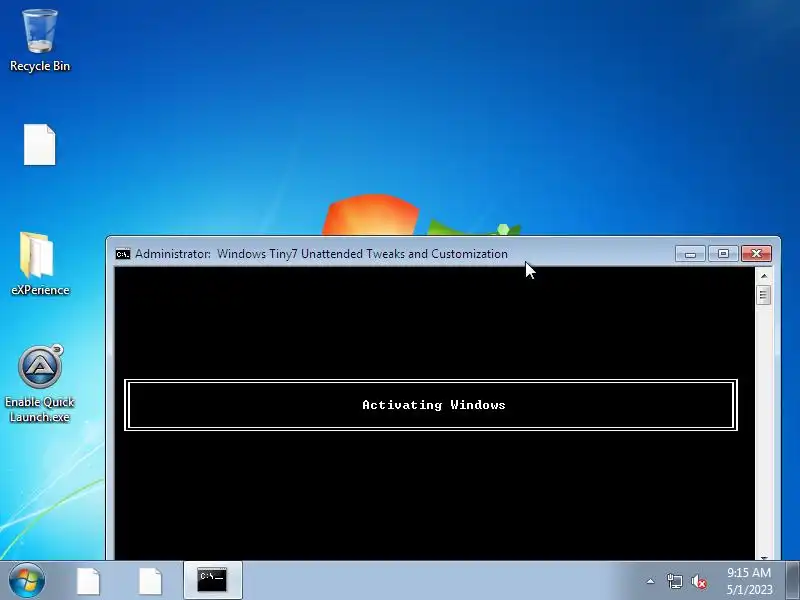Image resolution: width=800 pixels, height=600 pixels.
Task: Click the Recycle Bin label
Action: pos(40,66)
